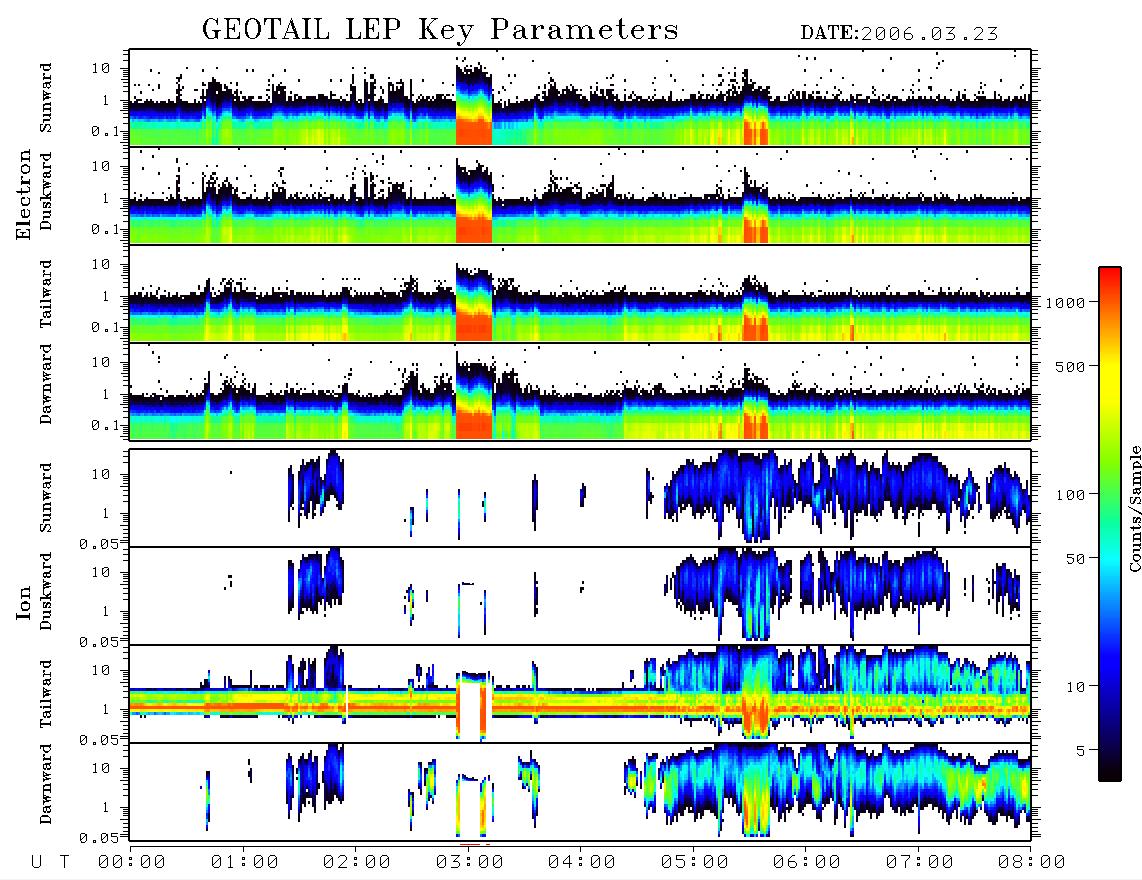
Task: Click the 03:00 time axis label
Action: (x=469, y=863)
